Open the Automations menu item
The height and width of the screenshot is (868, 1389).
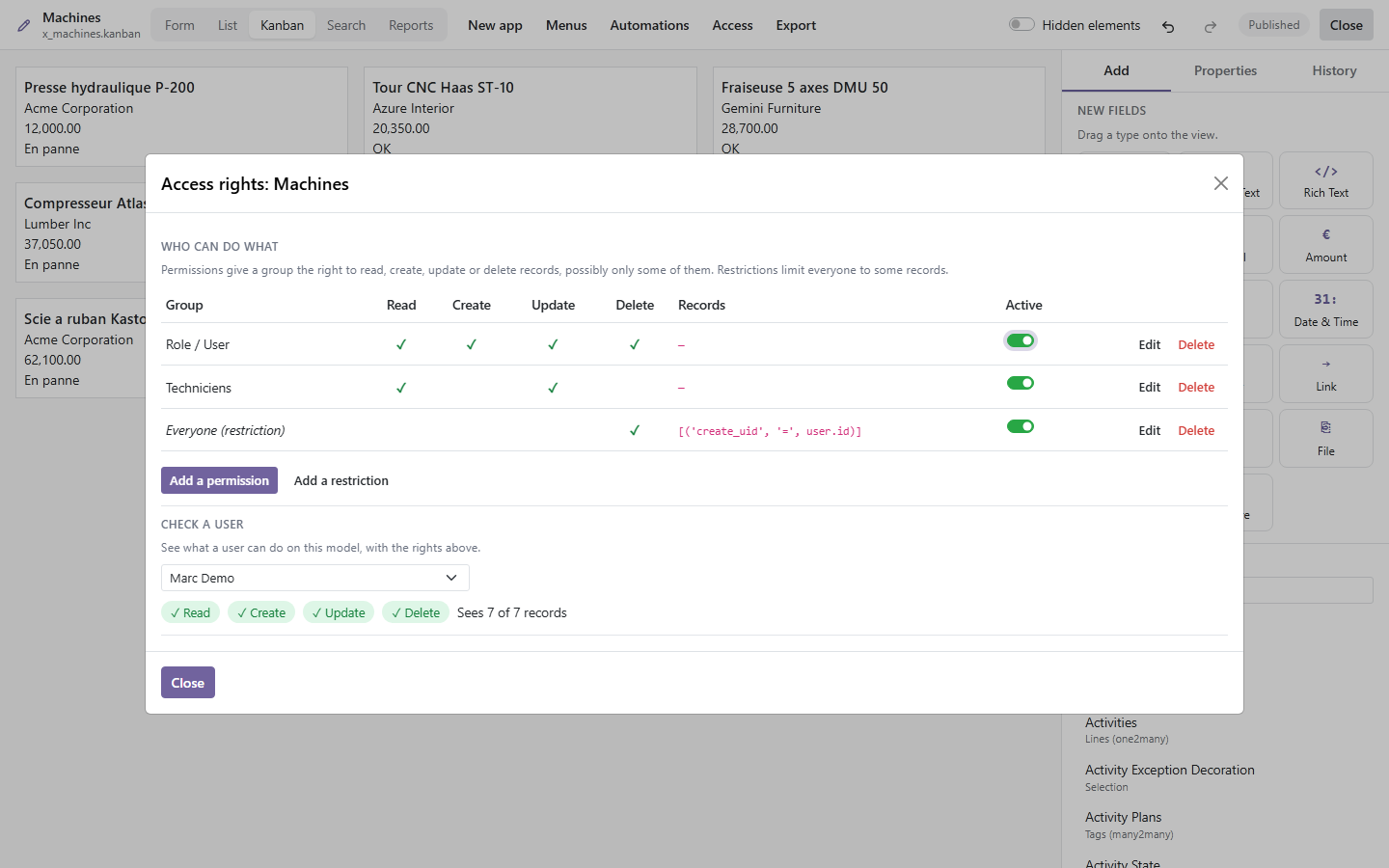point(649,25)
